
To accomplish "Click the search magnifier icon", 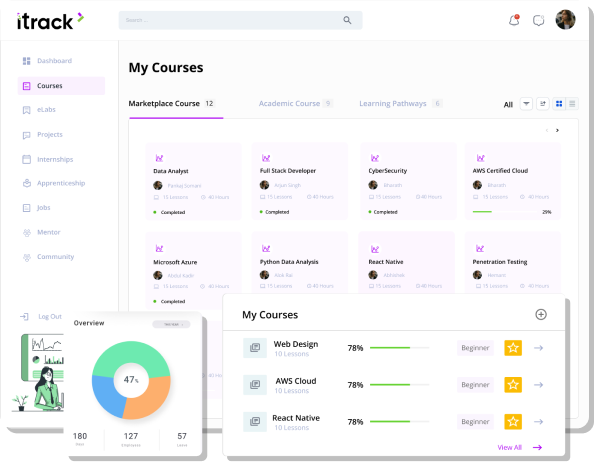I will [347, 20].
